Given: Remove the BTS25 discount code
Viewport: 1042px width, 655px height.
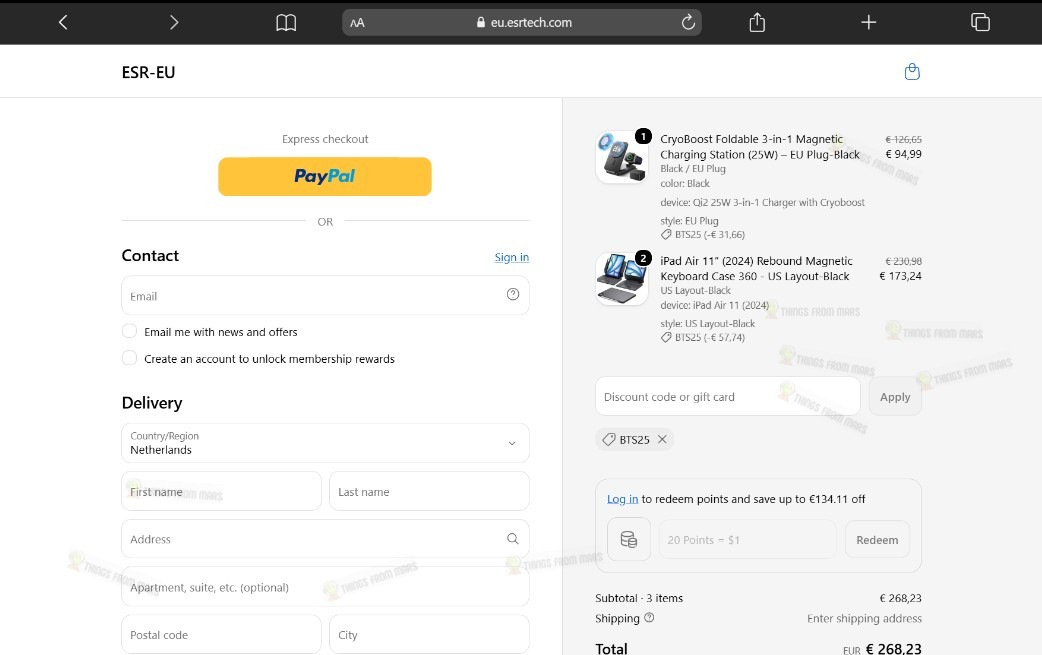Looking at the screenshot, I should (x=662, y=439).
